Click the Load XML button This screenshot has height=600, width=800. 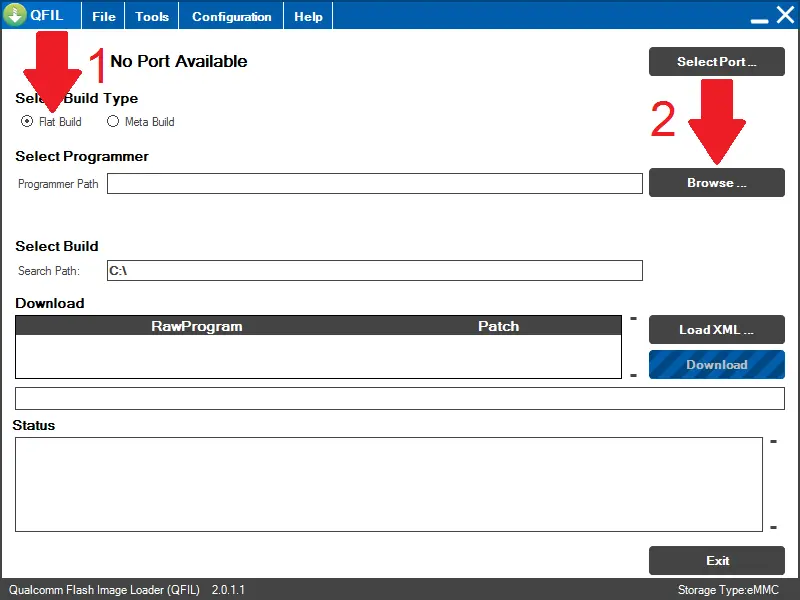click(x=716, y=330)
